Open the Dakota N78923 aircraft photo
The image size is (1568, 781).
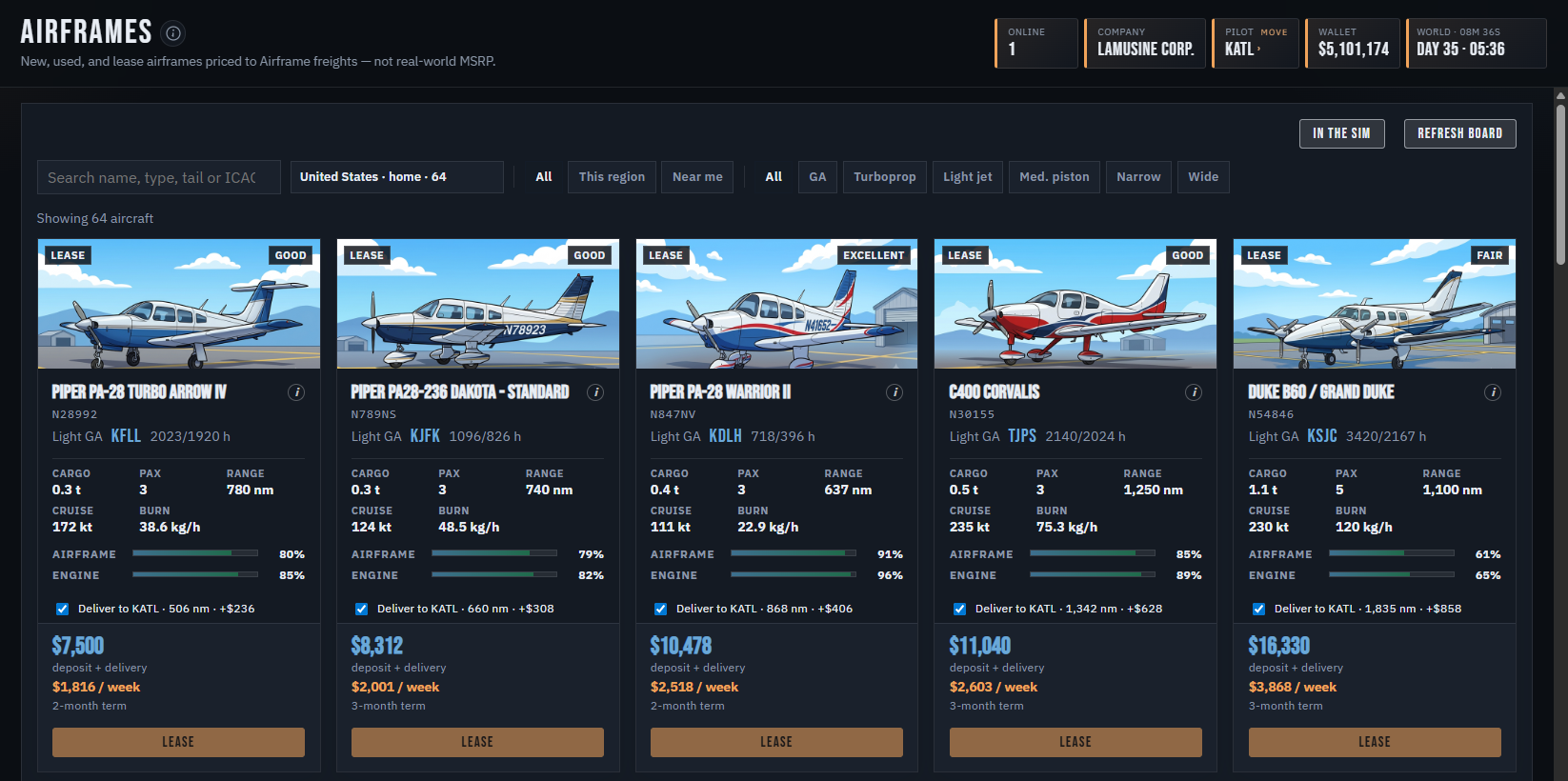[x=478, y=304]
